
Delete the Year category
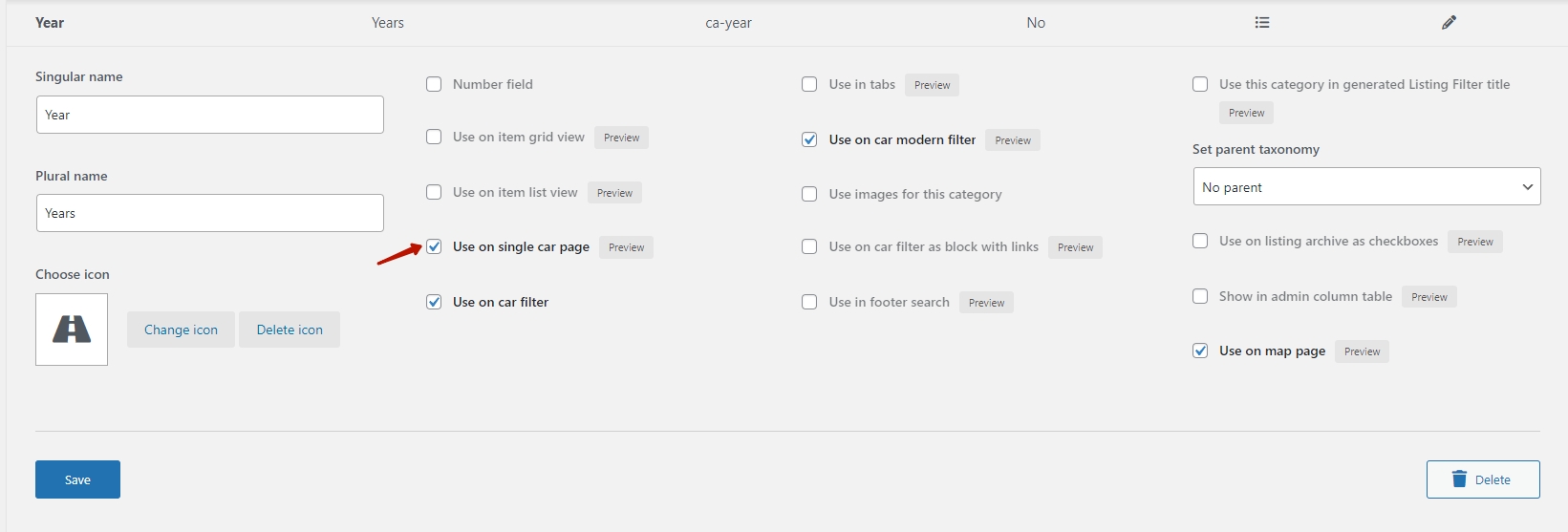click(1482, 479)
